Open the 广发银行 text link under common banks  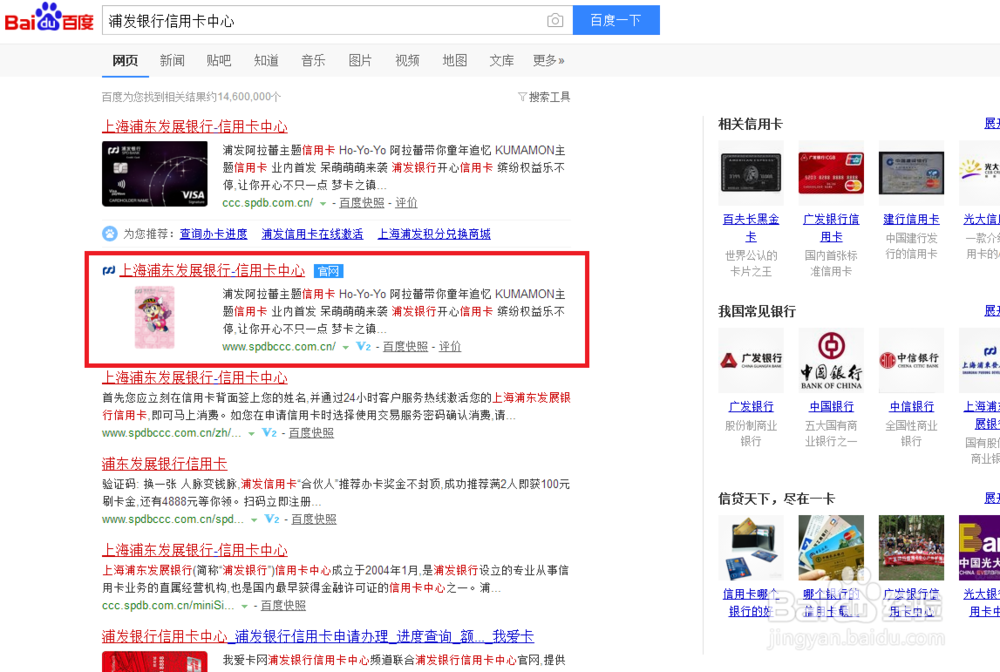point(751,407)
